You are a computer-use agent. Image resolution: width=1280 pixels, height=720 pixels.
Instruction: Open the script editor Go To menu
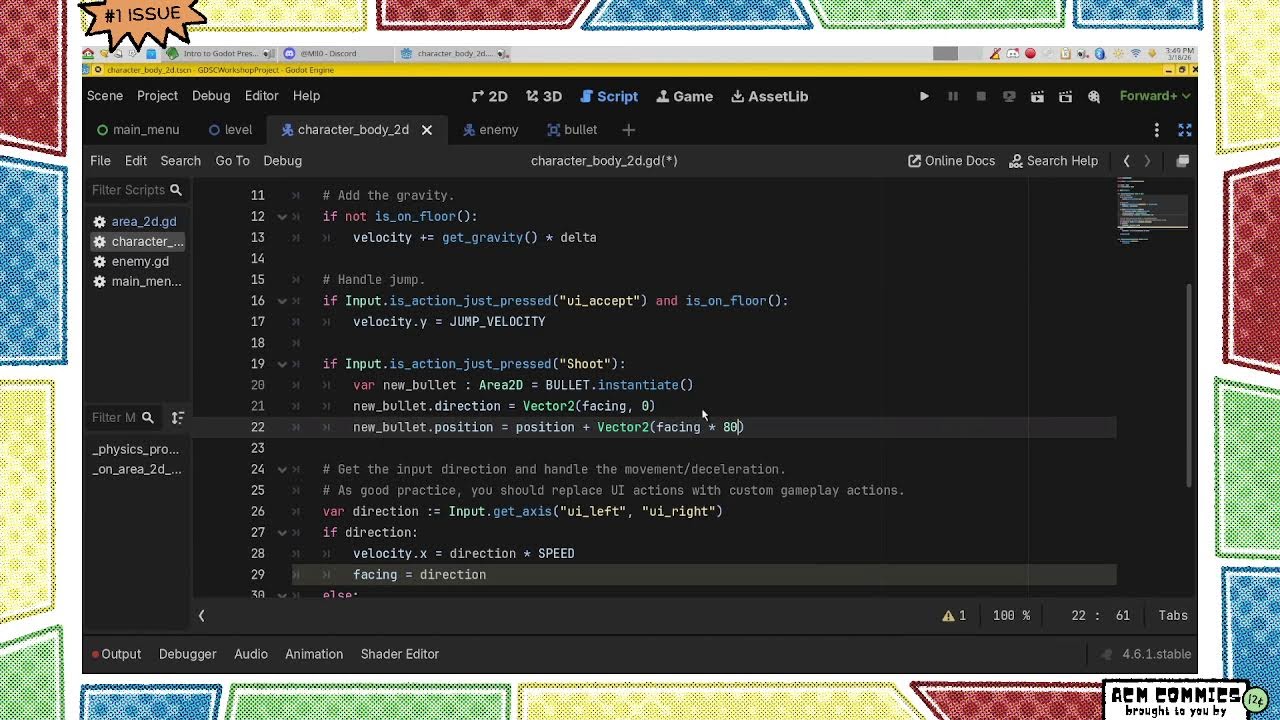(x=232, y=160)
